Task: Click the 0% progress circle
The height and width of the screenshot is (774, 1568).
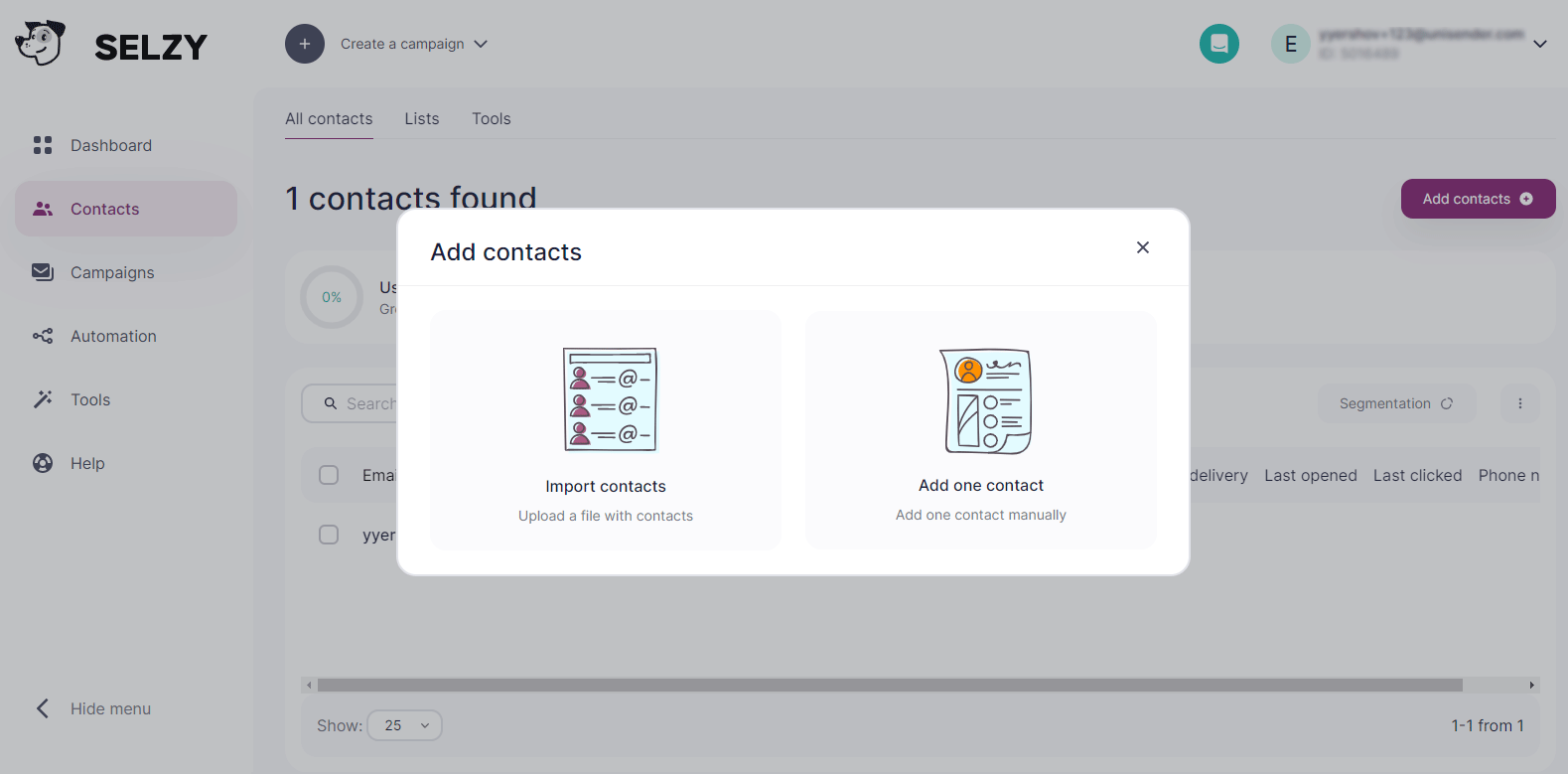Action: coord(332,297)
